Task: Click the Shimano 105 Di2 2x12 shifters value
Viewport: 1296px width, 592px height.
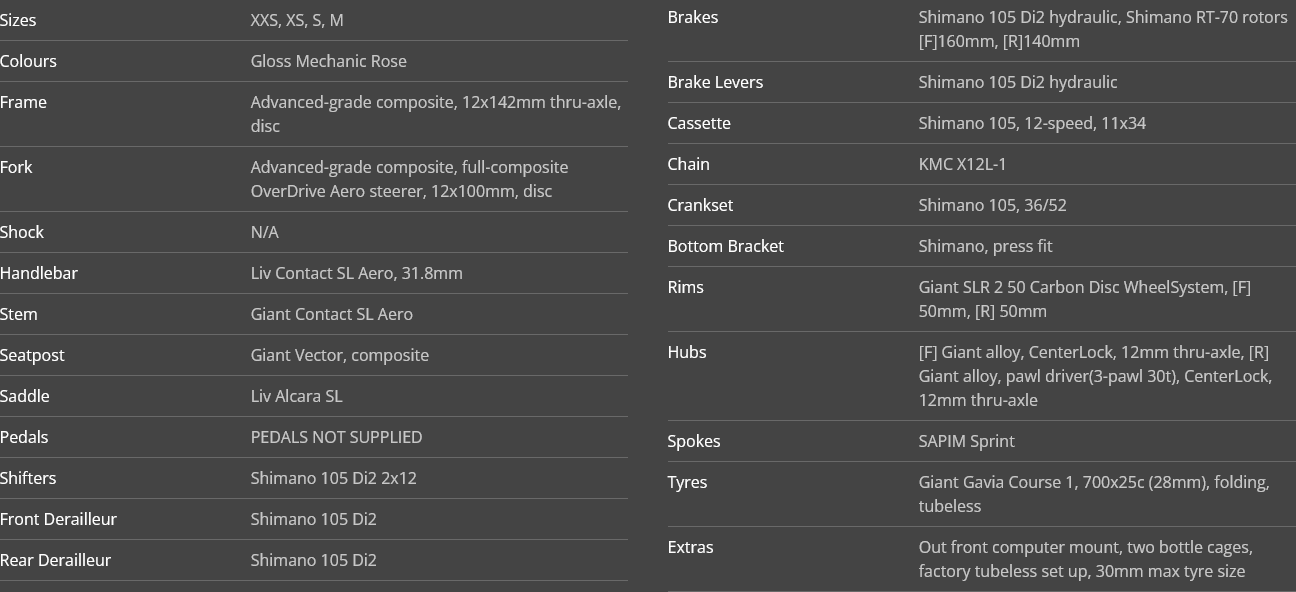Action: click(x=334, y=478)
